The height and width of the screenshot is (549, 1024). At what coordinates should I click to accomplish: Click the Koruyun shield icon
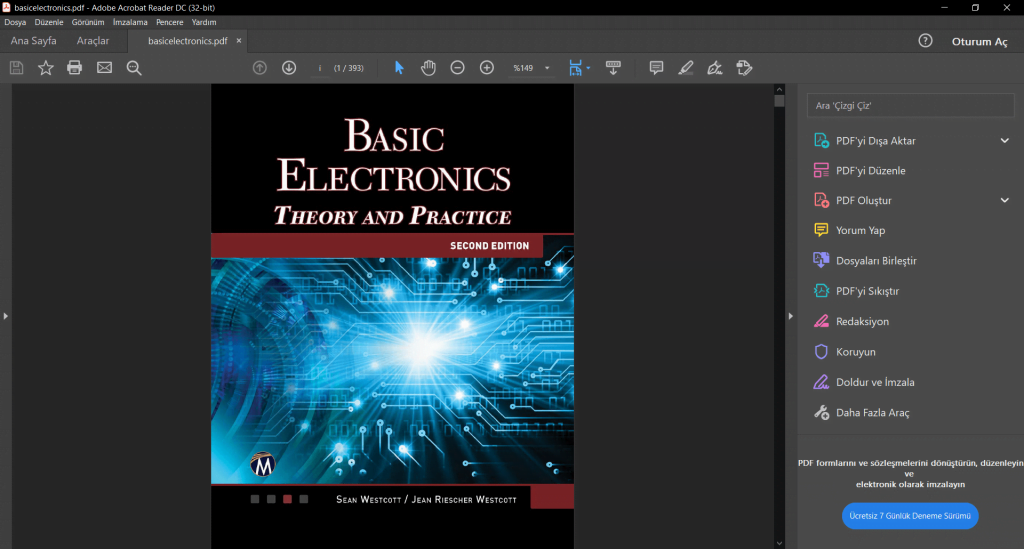(821, 351)
